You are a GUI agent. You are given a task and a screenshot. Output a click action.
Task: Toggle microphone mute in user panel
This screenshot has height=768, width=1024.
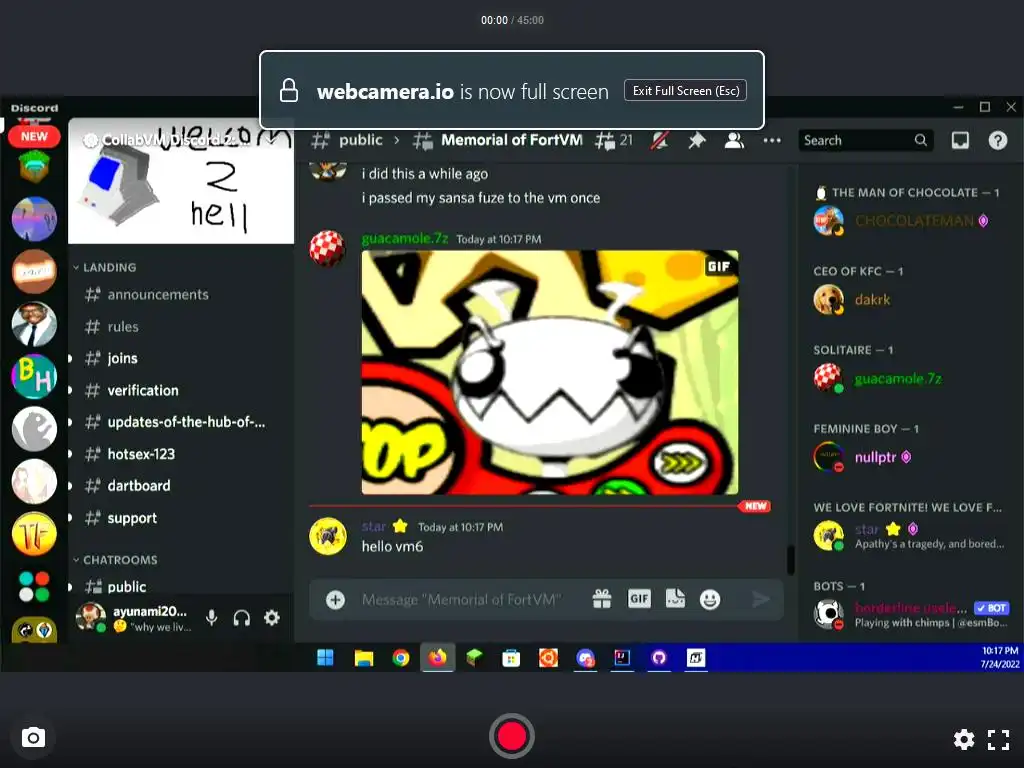(212, 618)
